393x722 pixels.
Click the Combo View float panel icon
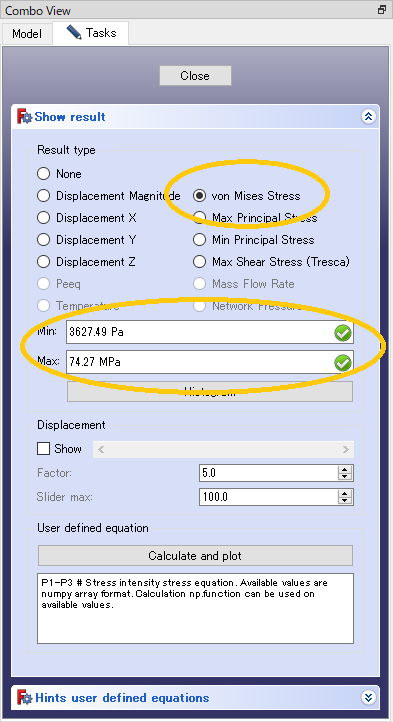pyautogui.click(x=381, y=10)
